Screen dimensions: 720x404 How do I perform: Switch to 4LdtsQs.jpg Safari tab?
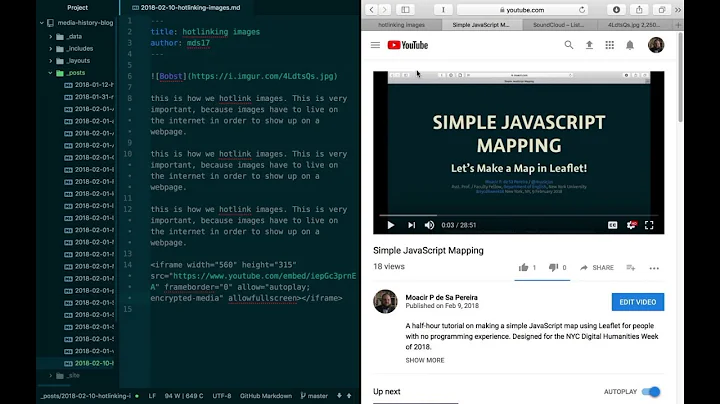[634, 25]
